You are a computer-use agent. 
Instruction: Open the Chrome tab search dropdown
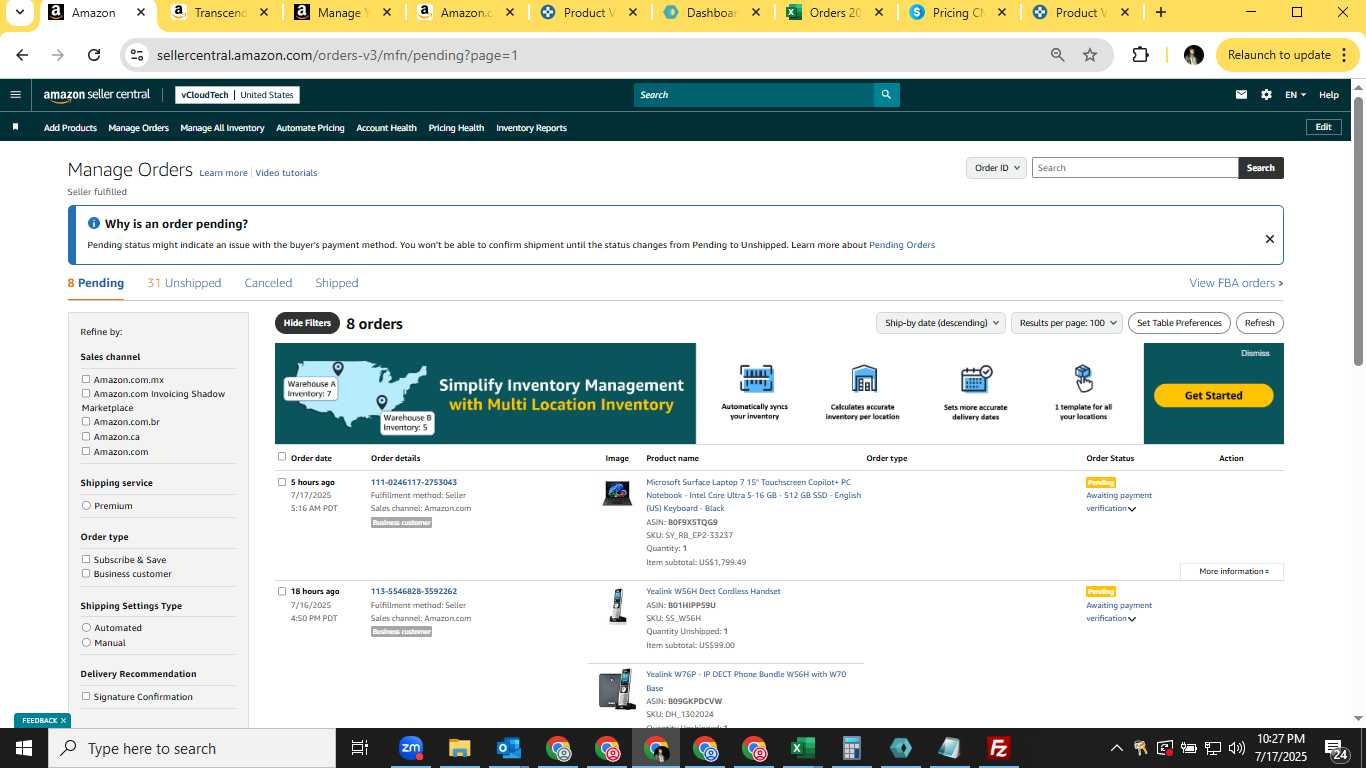20,13
